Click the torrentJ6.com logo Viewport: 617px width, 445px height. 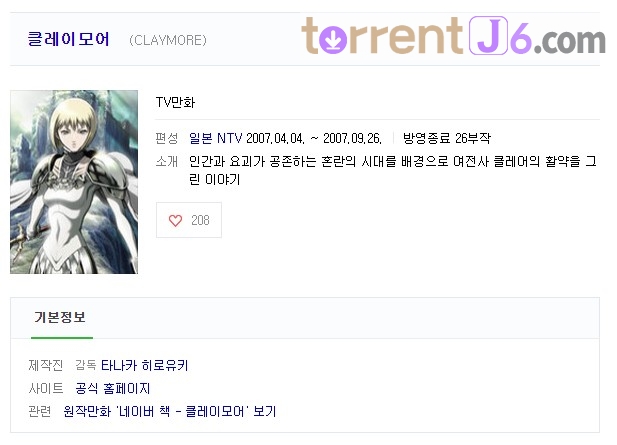[453, 36]
